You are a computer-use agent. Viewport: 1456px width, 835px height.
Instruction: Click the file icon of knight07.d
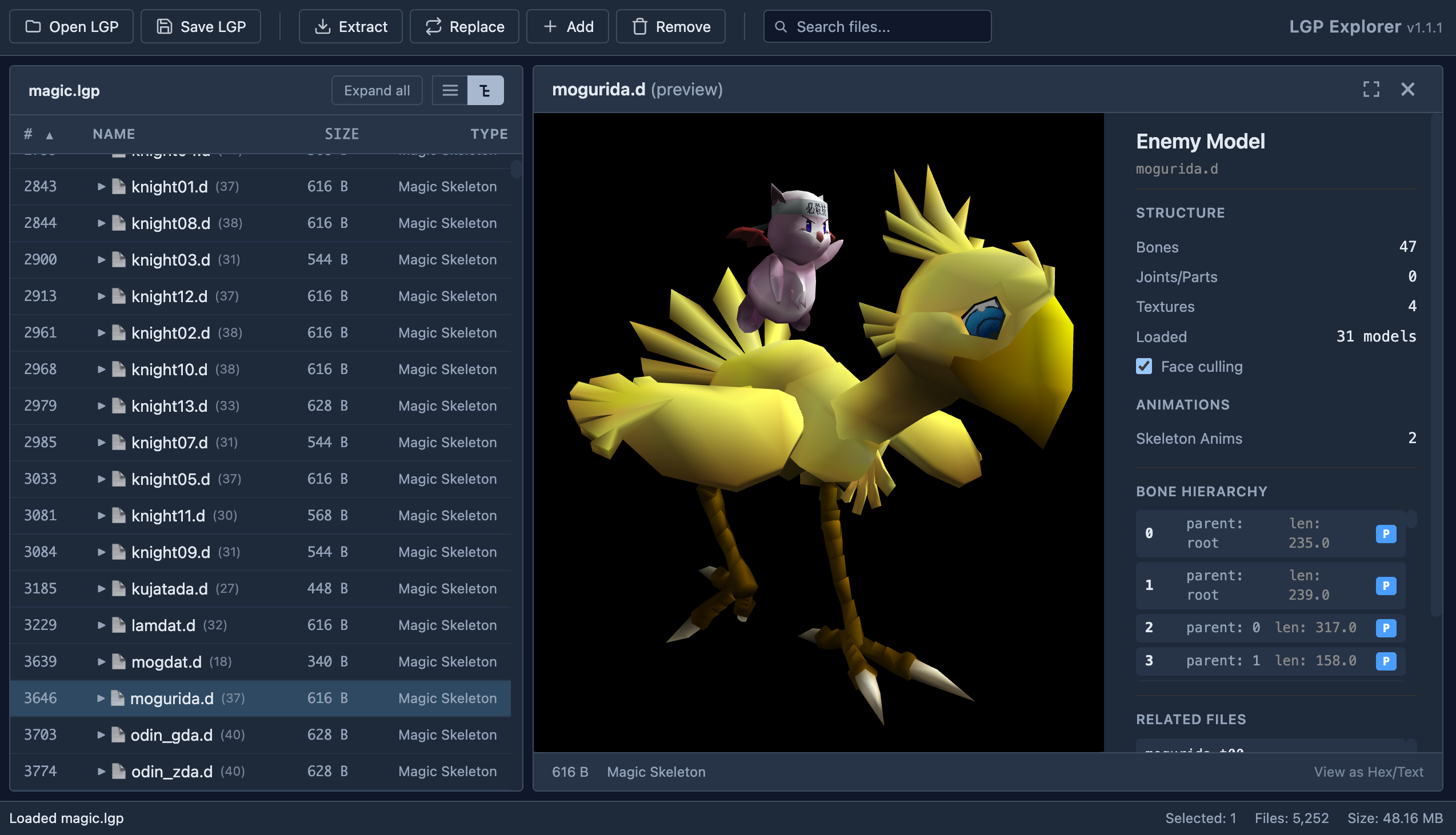119,442
